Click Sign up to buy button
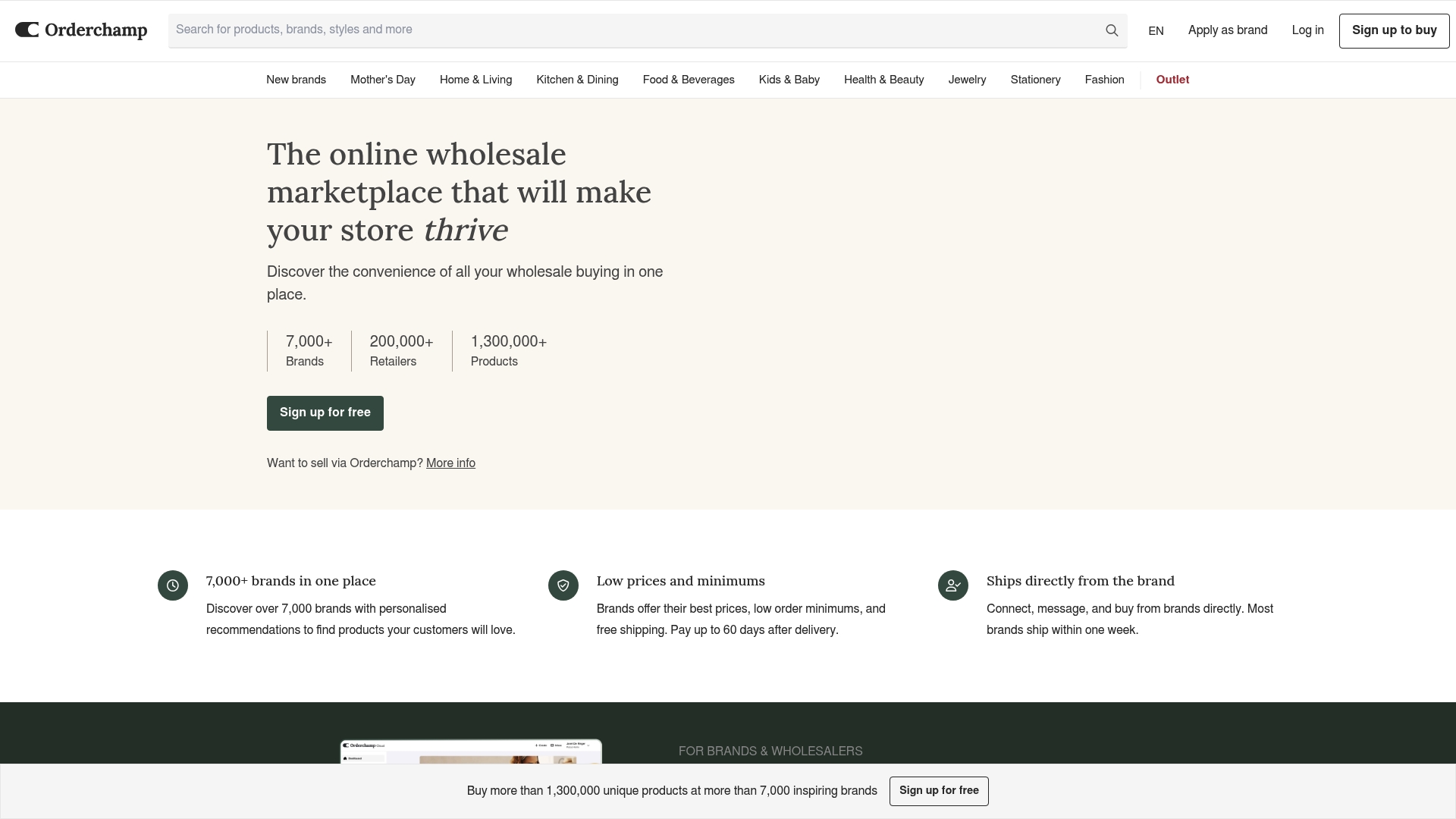Viewport: 1456px width, 819px height. [1394, 30]
